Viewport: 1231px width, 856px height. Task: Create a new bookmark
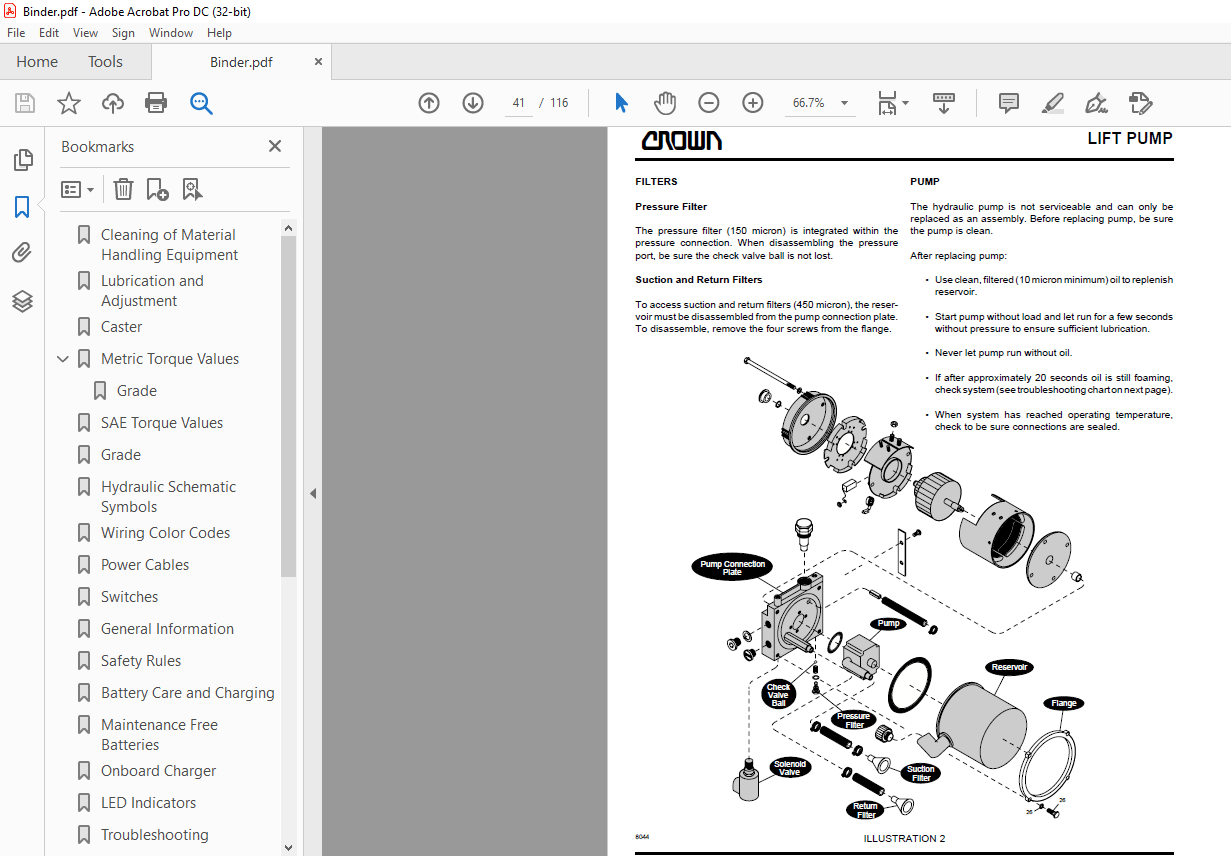tap(155, 189)
